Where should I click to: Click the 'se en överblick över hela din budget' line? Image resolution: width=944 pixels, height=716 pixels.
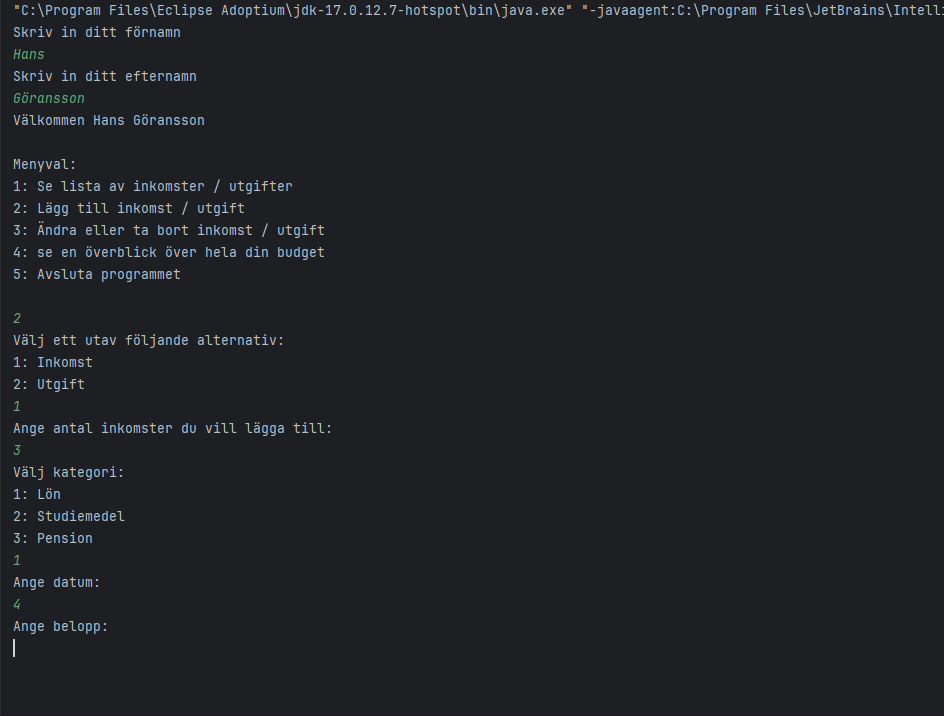[x=169, y=253]
